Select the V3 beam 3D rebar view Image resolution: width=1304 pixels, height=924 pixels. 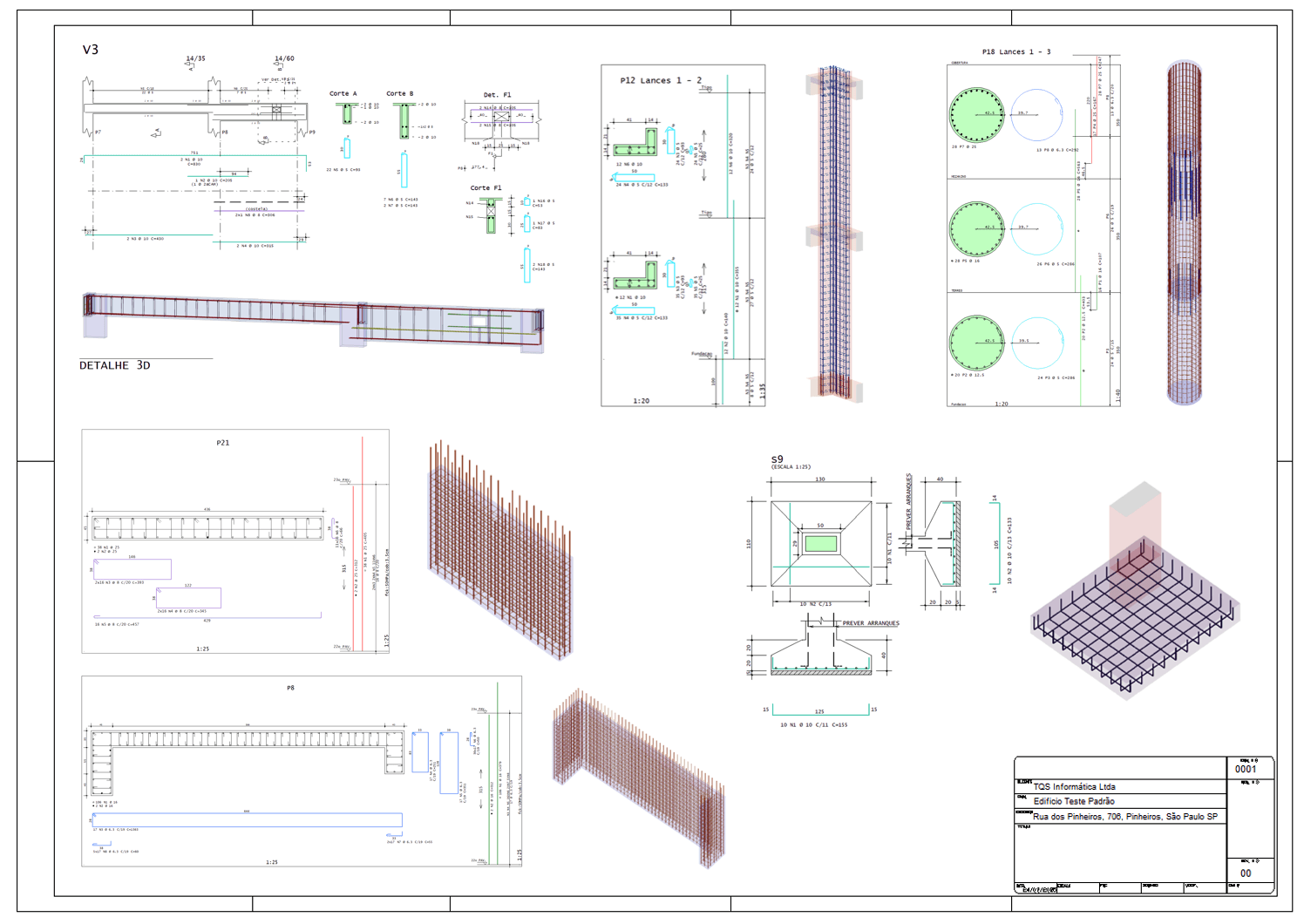coord(314,319)
